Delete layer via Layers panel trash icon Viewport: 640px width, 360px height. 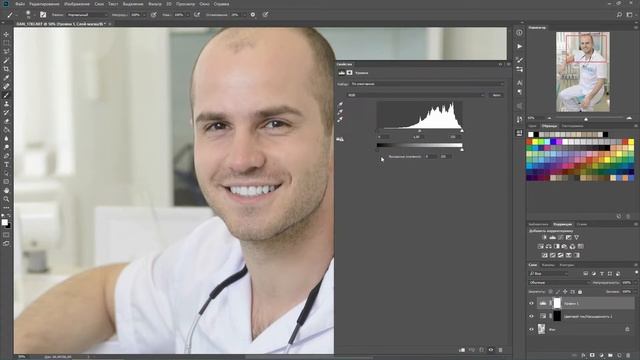[x=628, y=356]
